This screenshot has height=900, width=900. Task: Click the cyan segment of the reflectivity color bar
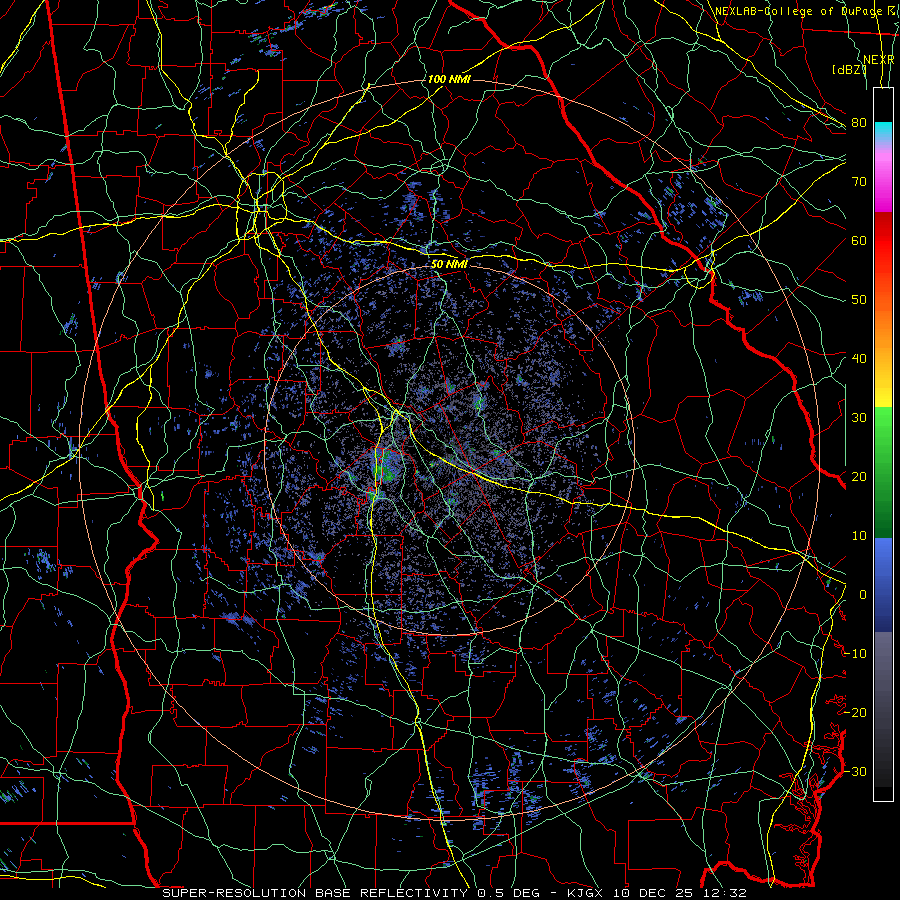tap(883, 132)
